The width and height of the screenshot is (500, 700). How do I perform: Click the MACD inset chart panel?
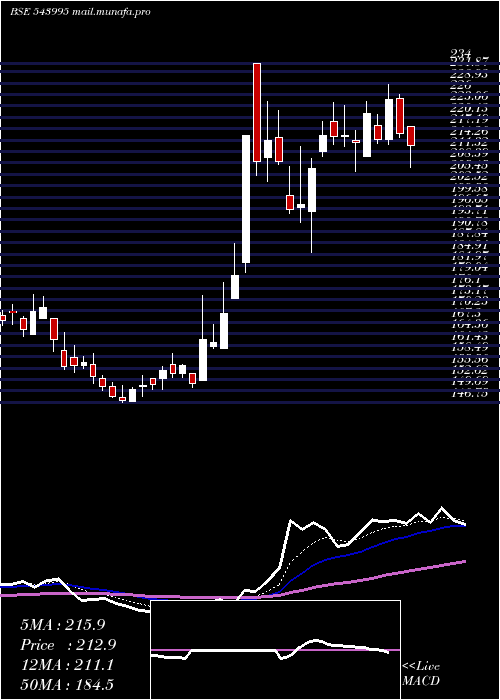(275, 650)
